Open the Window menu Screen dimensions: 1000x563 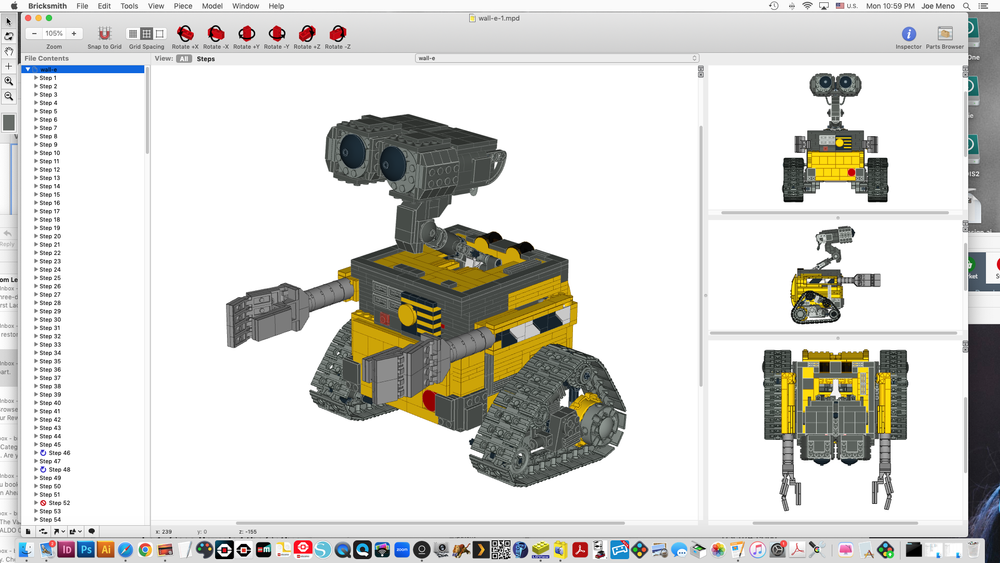[x=246, y=6]
